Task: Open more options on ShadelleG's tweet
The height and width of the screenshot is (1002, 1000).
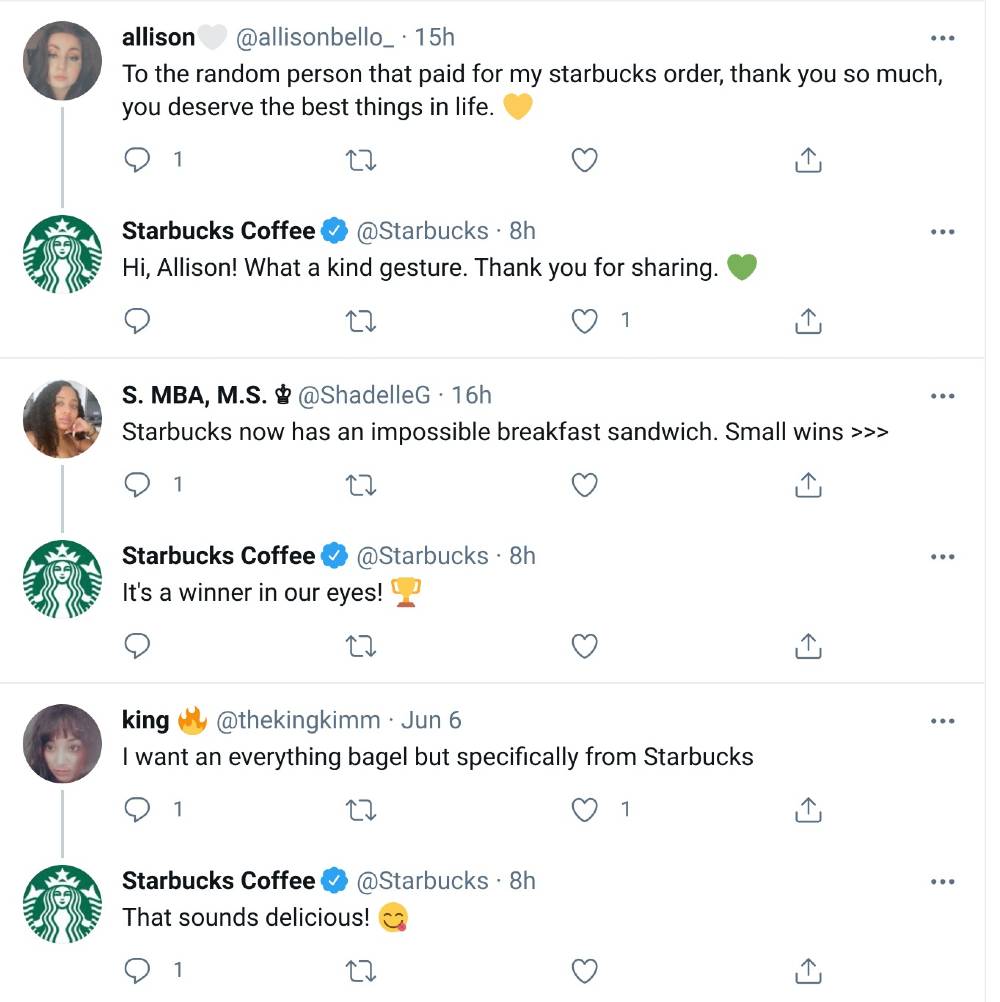Action: (x=942, y=395)
